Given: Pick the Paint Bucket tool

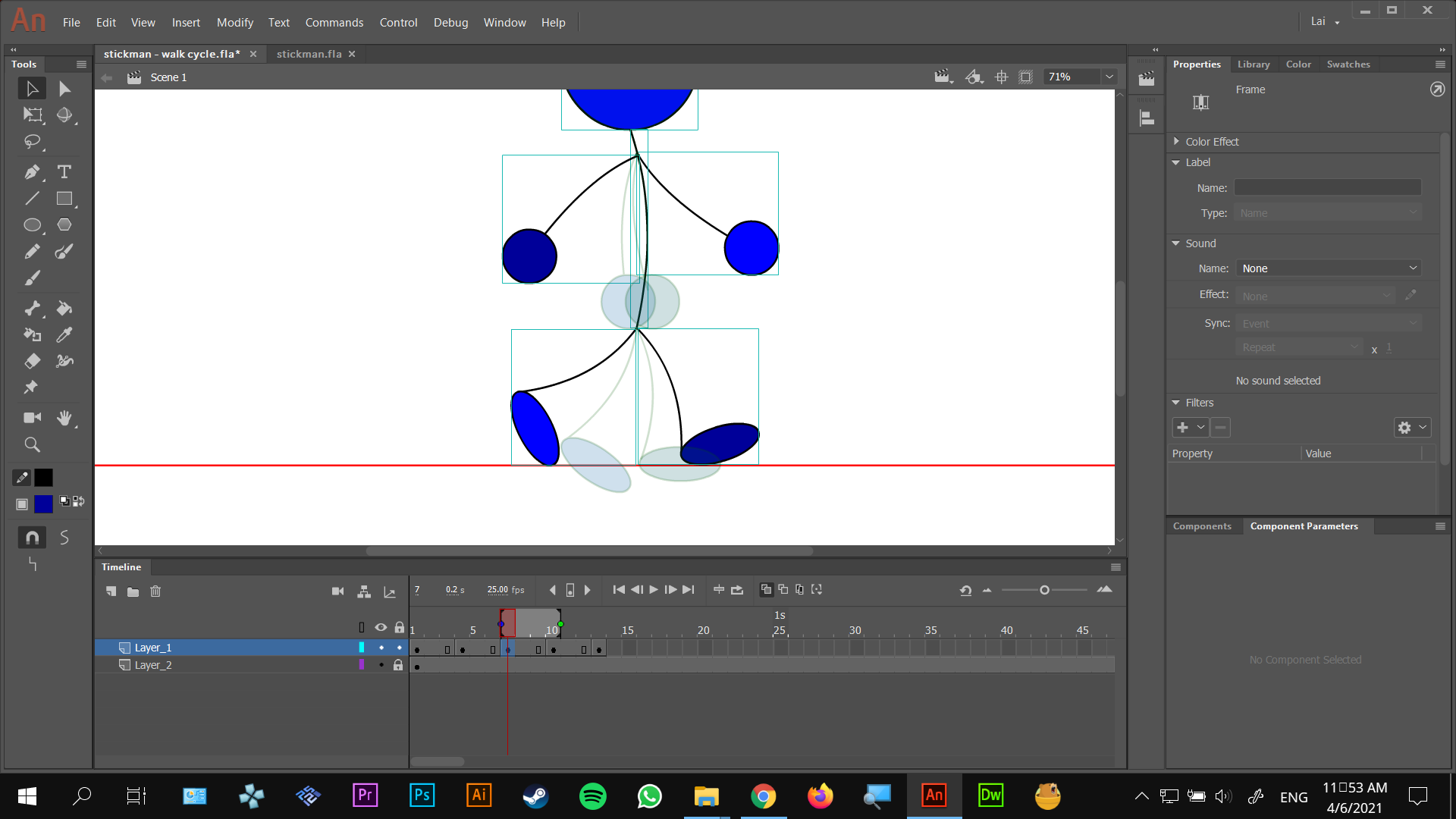Looking at the screenshot, I should tap(64, 309).
